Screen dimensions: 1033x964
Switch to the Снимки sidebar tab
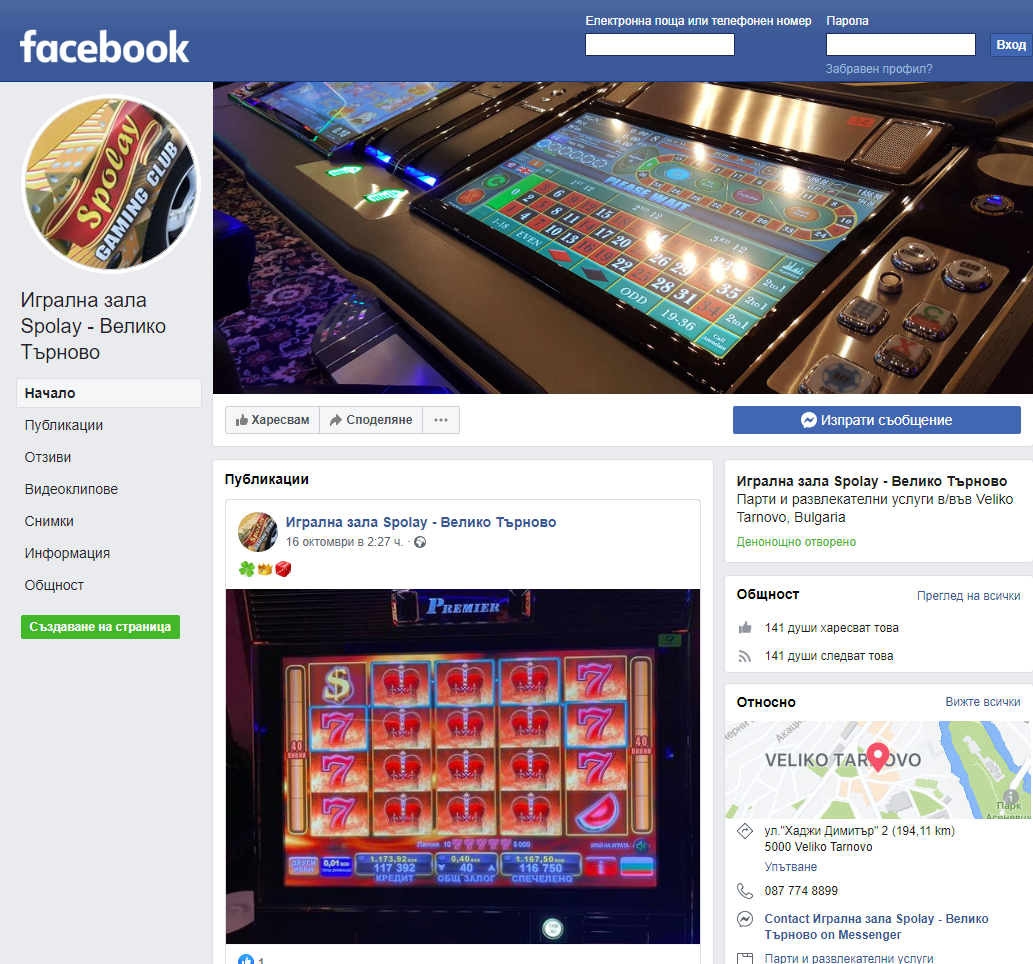(49, 521)
